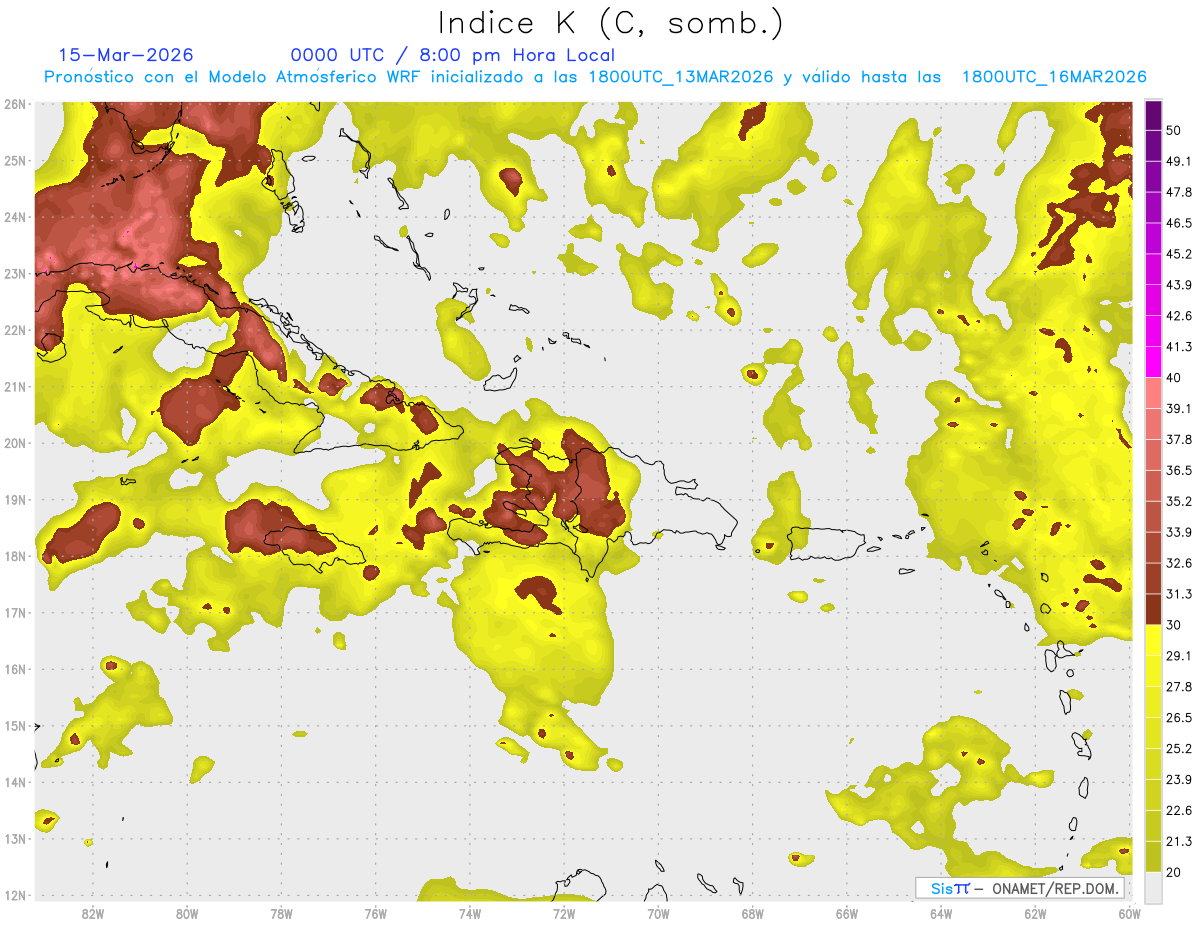Click the dark brown swatch just above 30
Viewport: 1200px width, 927px height.
click(1154, 609)
